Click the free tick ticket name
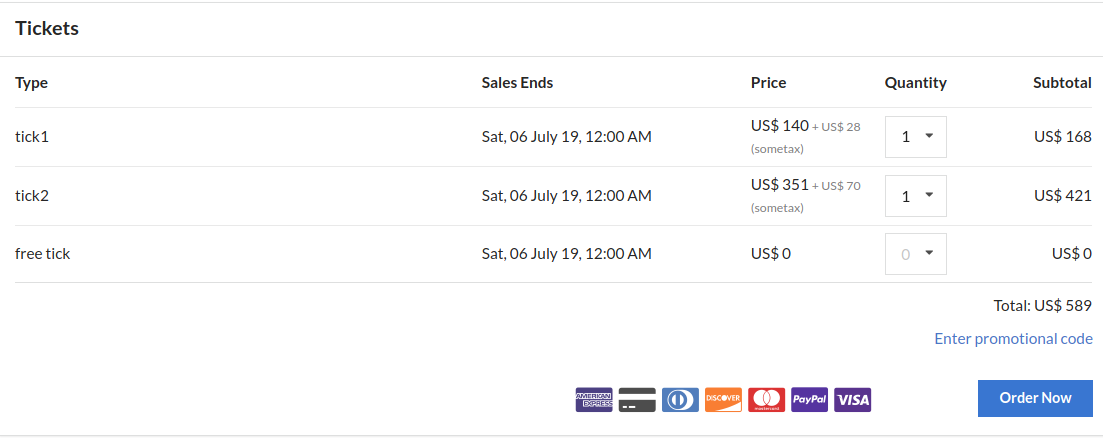Viewport: 1103px width, 438px height. click(43, 254)
